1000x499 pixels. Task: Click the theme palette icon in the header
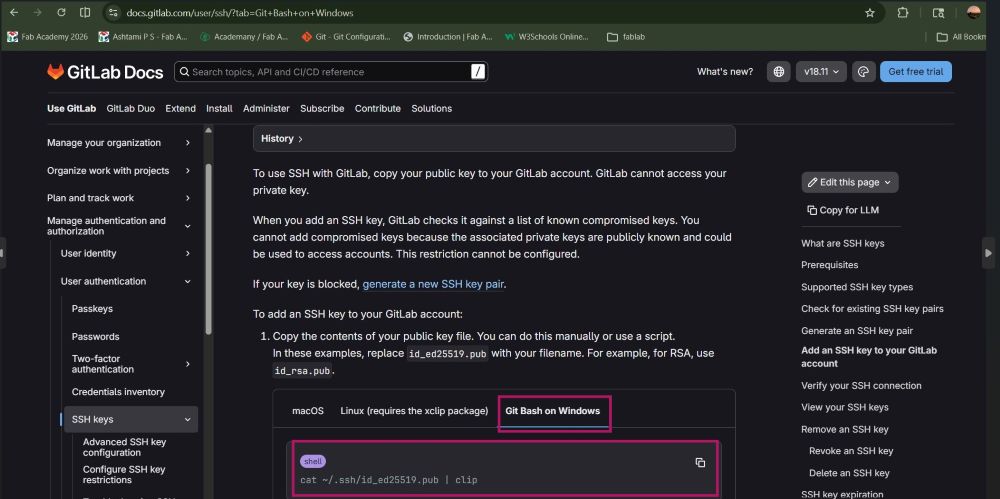coord(864,72)
